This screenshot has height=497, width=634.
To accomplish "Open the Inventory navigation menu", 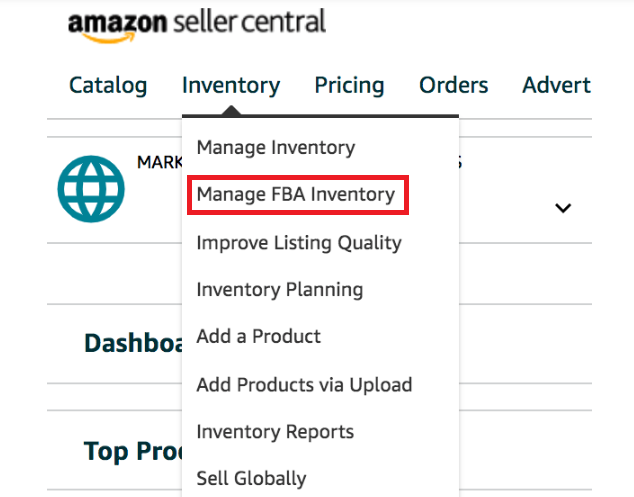I will point(231,86).
